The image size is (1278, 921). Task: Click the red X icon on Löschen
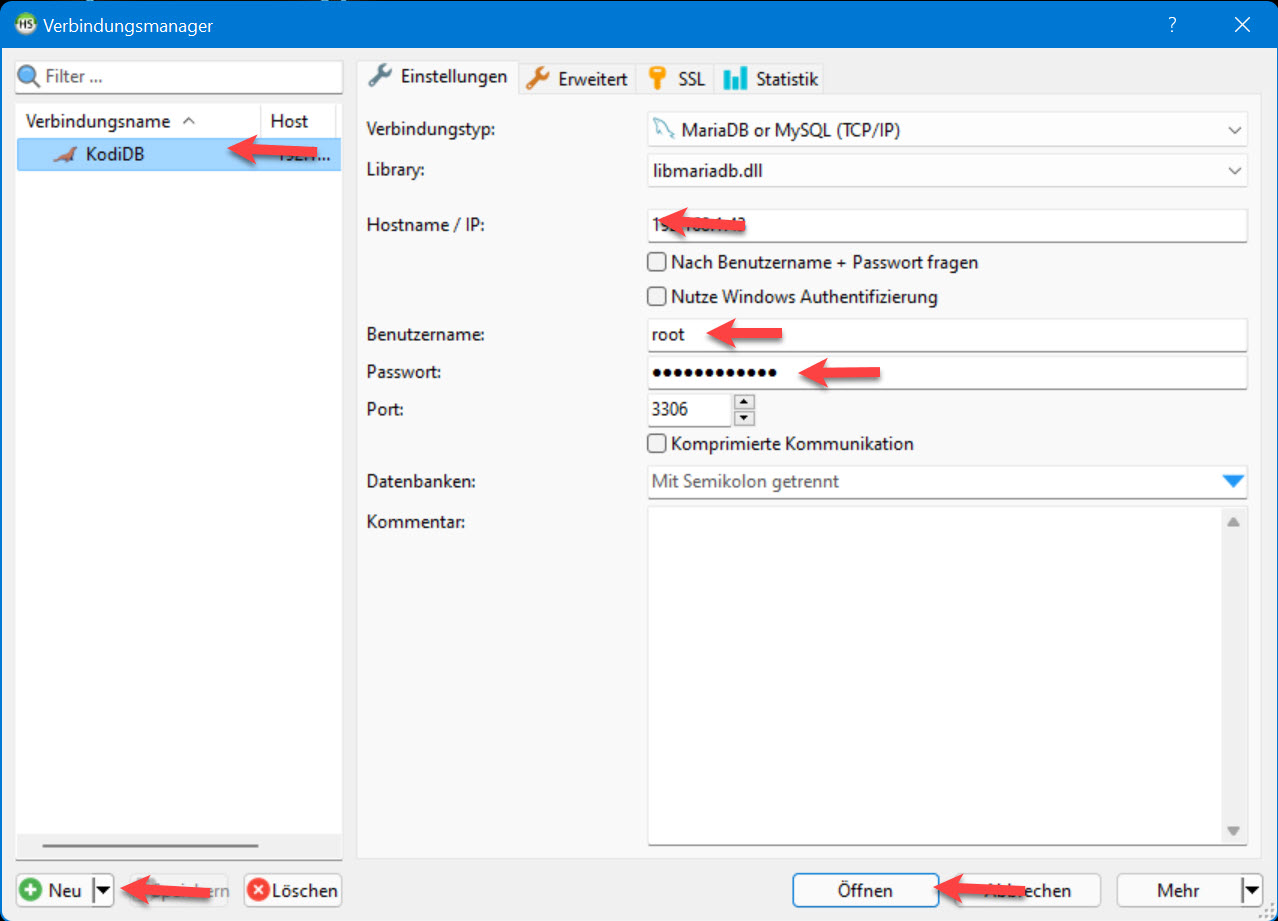(x=258, y=890)
